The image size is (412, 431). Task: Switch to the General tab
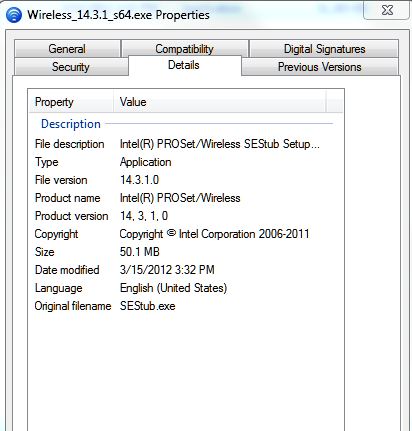point(67,49)
